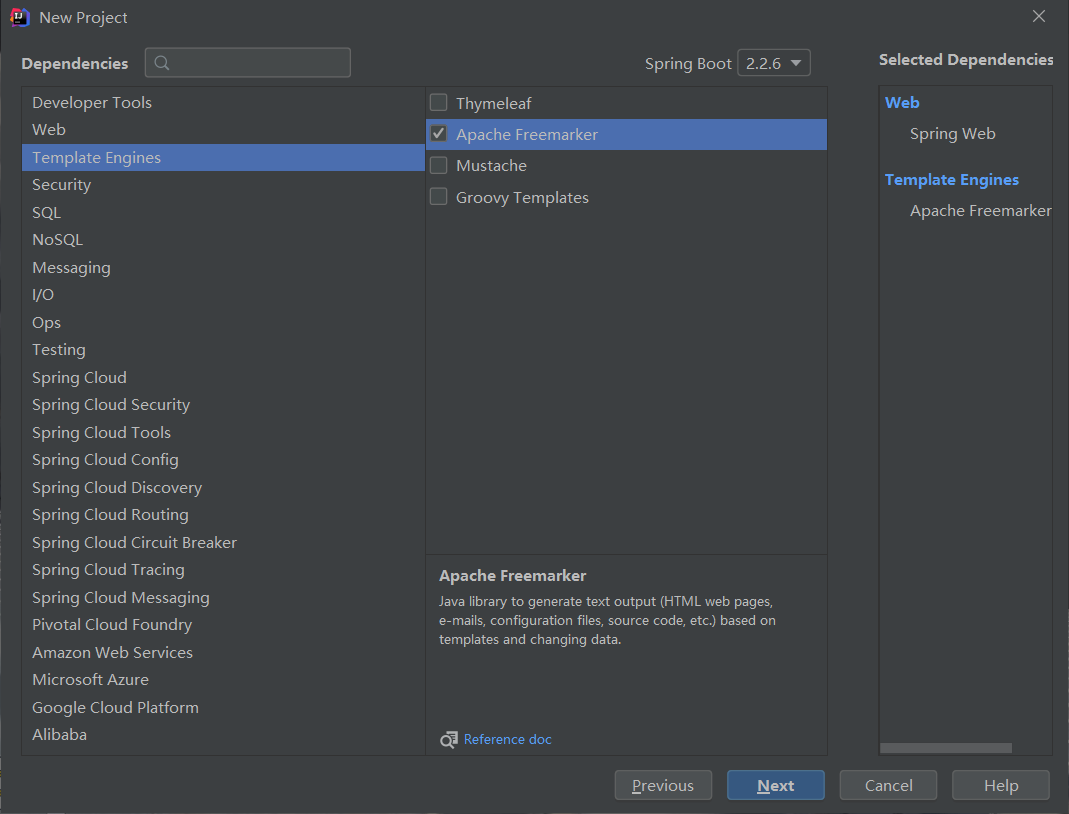Select Pivotal Cloud Foundry category

223,624
